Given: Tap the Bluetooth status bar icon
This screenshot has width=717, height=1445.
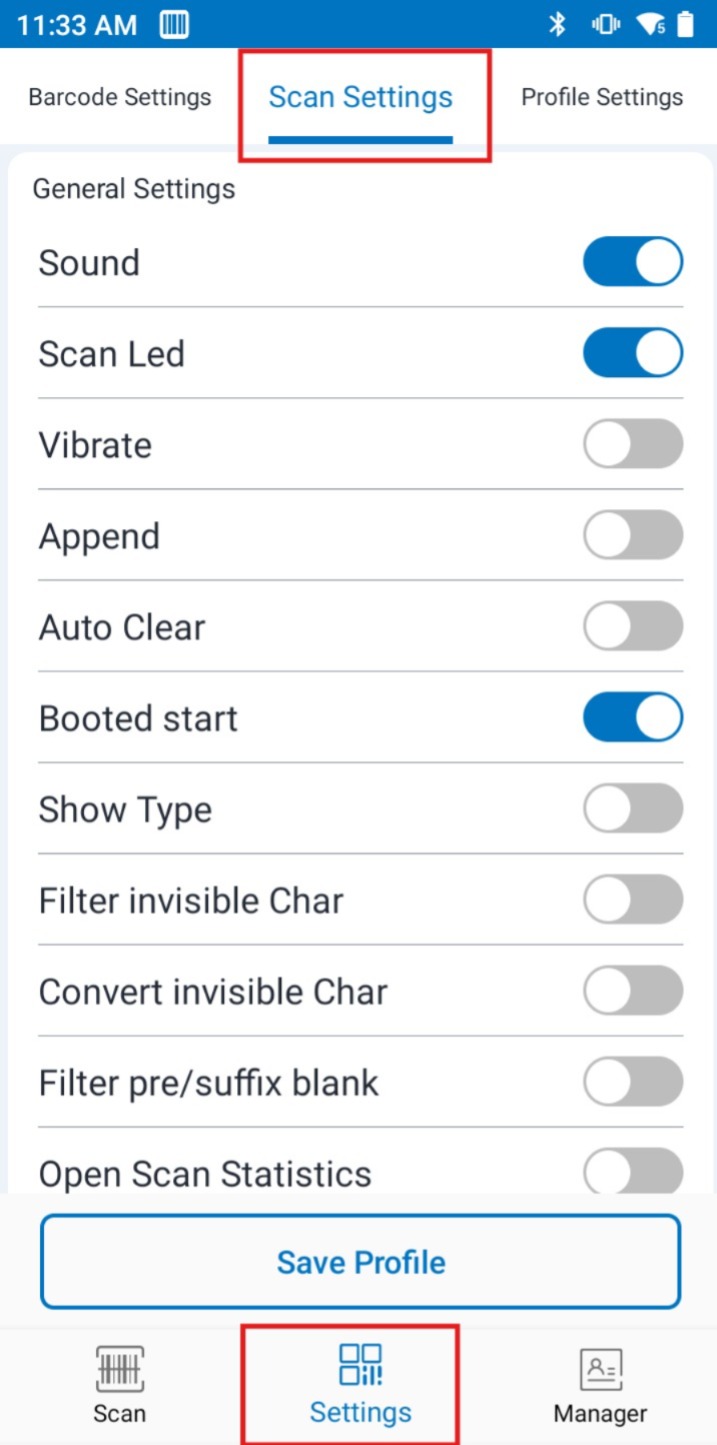Looking at the screenshot, I should pos(558,25).
